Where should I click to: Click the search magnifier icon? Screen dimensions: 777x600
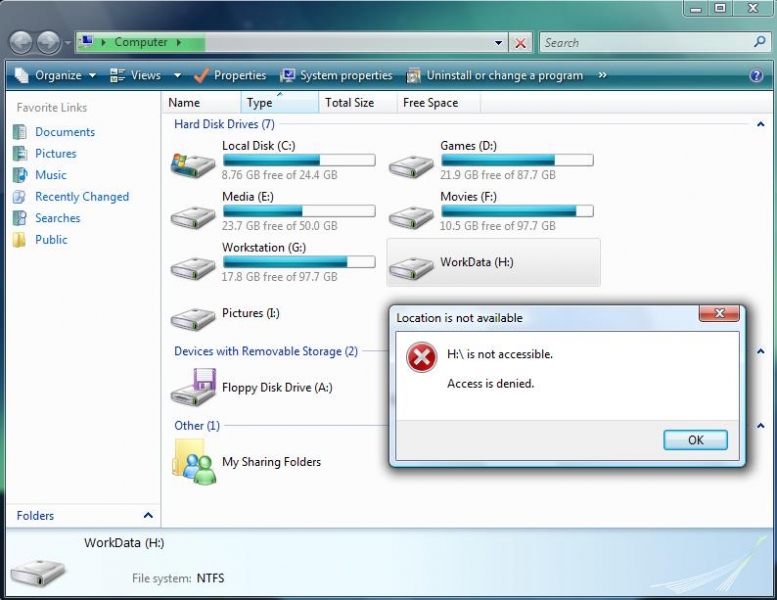pyautogui.click(x=759, y=43)
